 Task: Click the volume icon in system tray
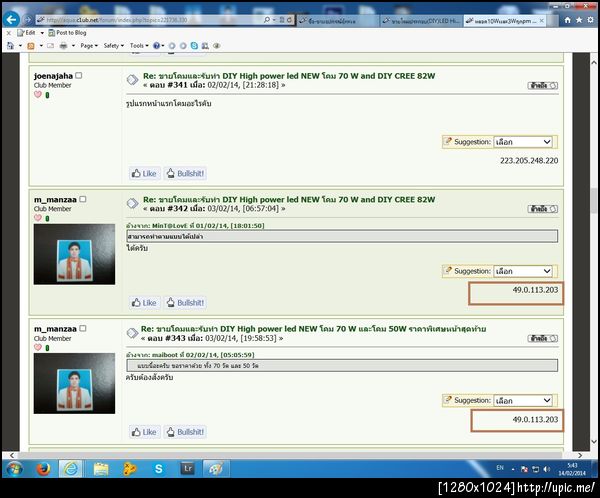pyautogui.click(x=547, y=470)
